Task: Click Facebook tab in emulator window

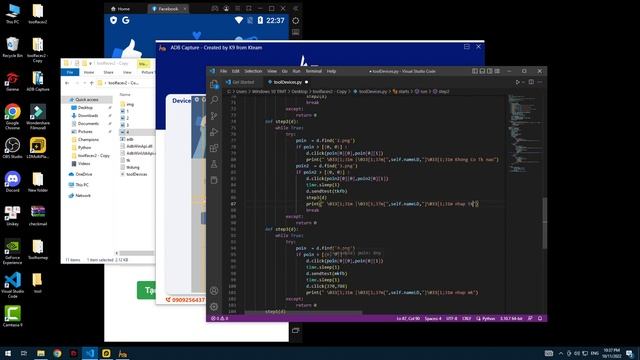Action: [x=168, y=9]
